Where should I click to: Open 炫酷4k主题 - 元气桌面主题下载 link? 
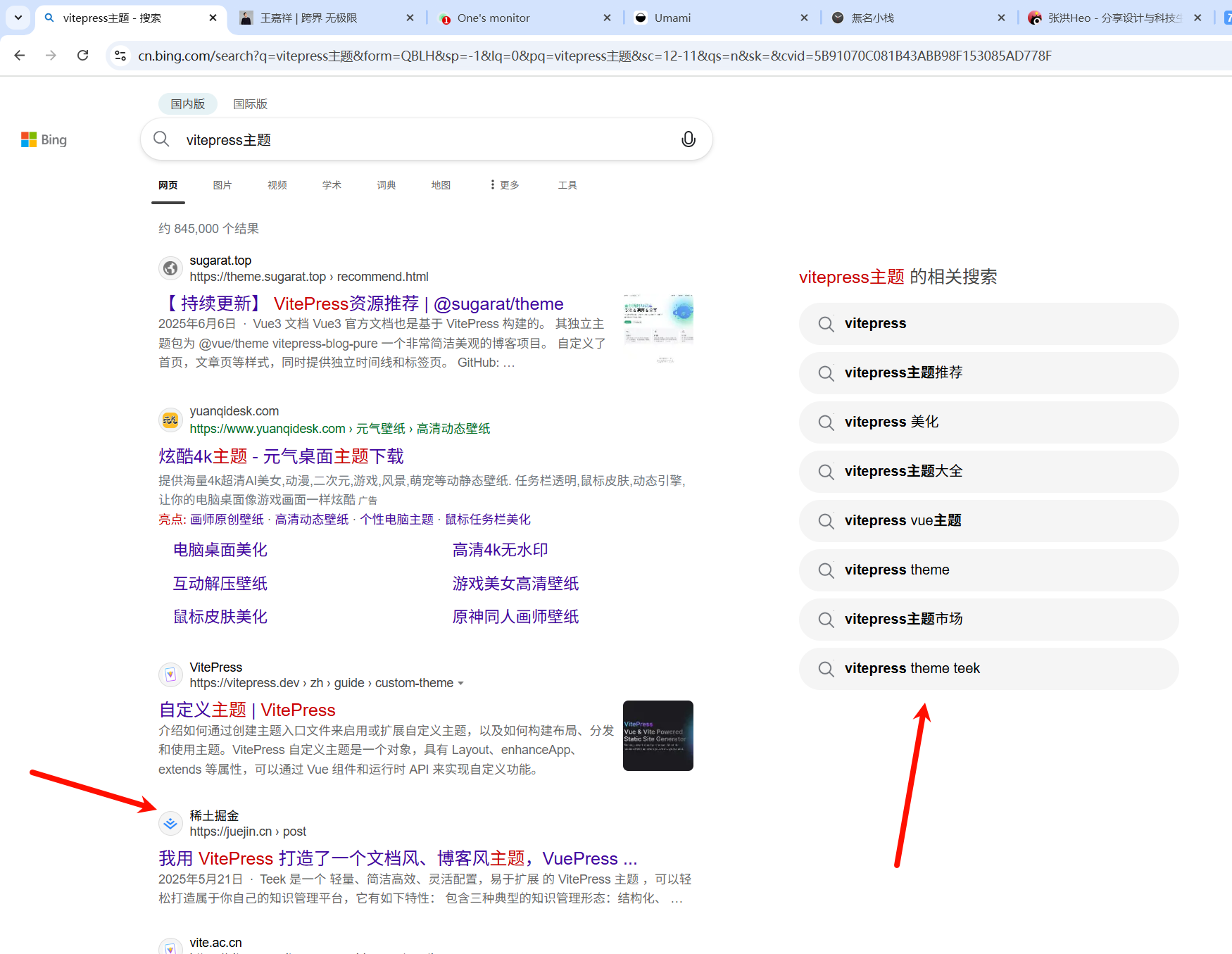point(281,456)
